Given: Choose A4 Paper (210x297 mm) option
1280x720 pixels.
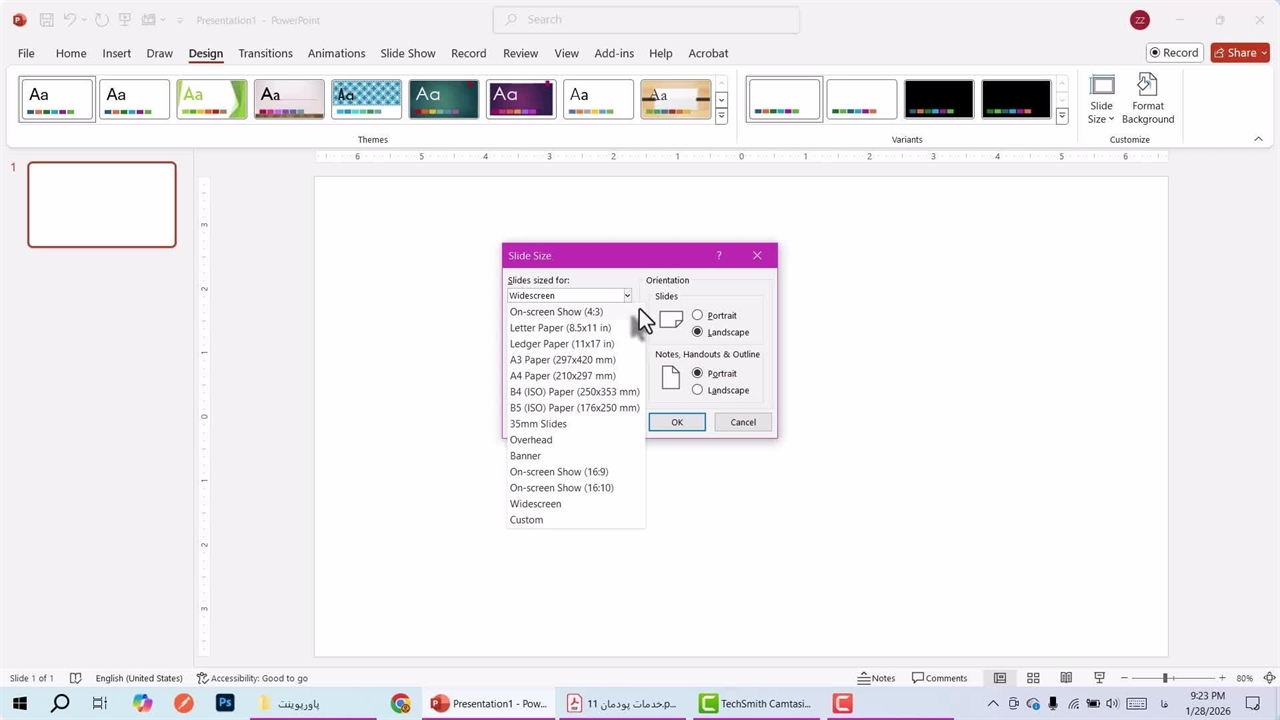Looking at the screenshot, I should [562, 376].
